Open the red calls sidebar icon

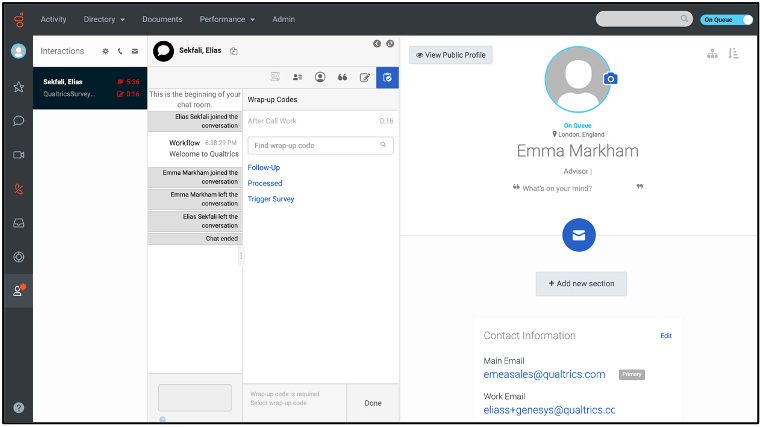(18, 189)
